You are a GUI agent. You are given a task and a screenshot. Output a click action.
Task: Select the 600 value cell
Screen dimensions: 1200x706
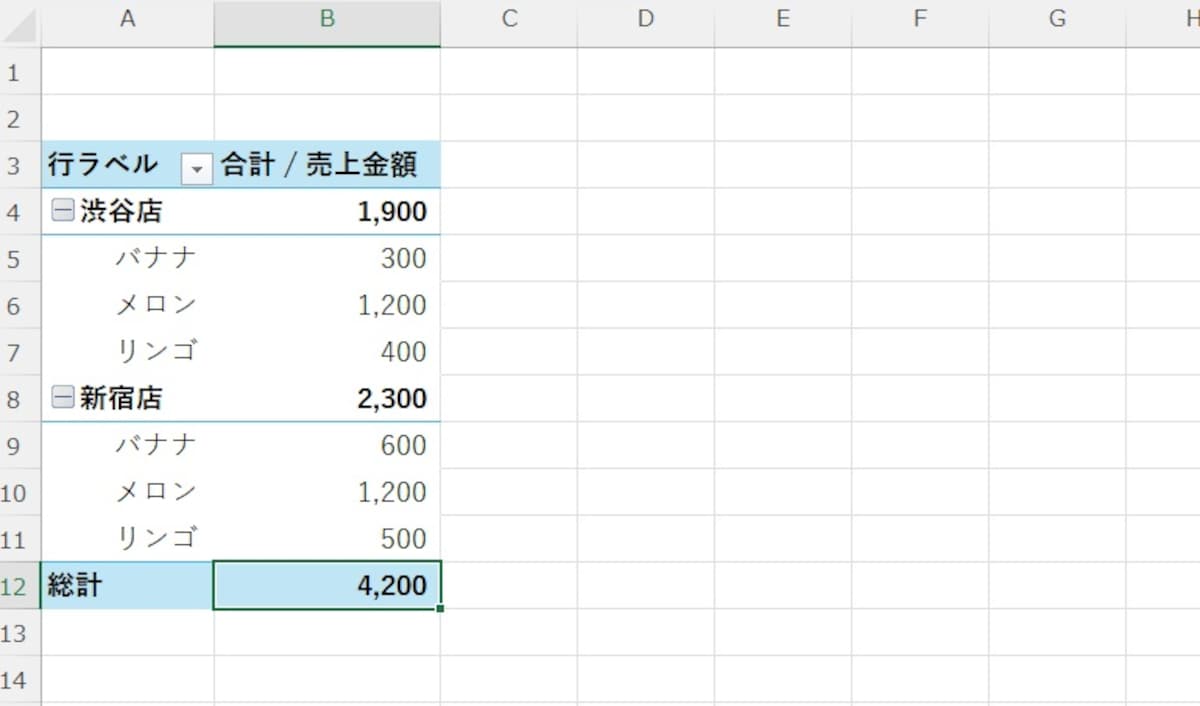pyautogui.click(x=327, y=445)
